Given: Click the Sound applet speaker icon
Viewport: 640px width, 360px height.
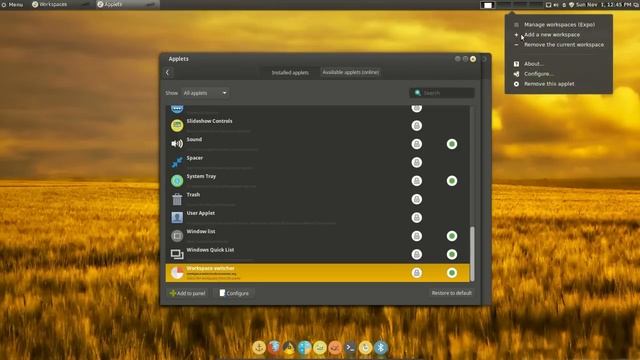Looking at the screenshot, I should [177, 144].
